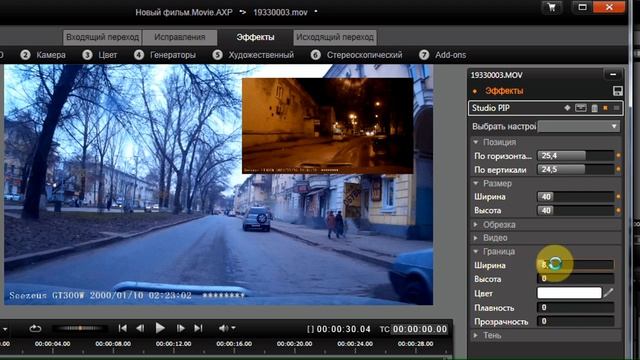
Task: Open the Выбрать настройку preset dropdown
Action: [579, 127]
